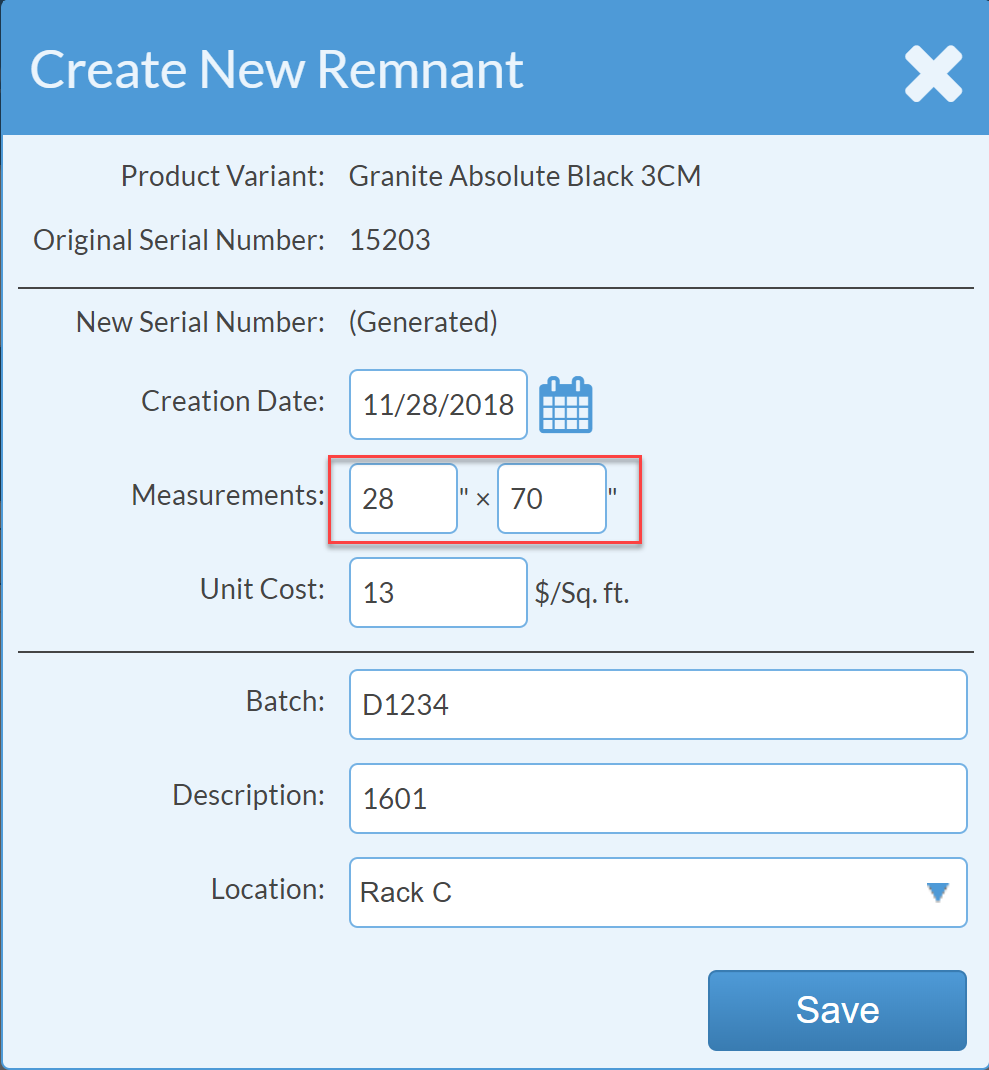Click the Creation Date input field
Screen dimensions: 989x1070
[x=438, y=405]
